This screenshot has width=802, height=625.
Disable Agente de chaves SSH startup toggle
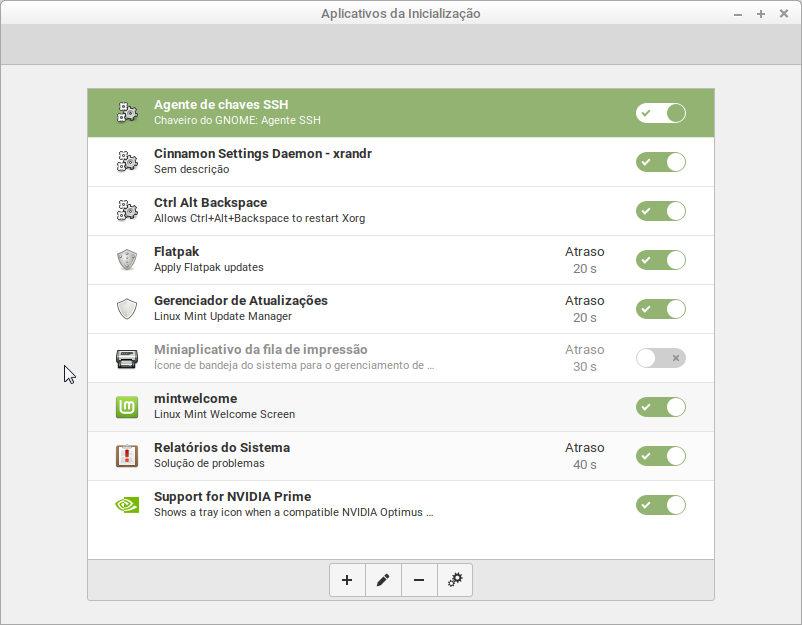[x=661, y=113]
